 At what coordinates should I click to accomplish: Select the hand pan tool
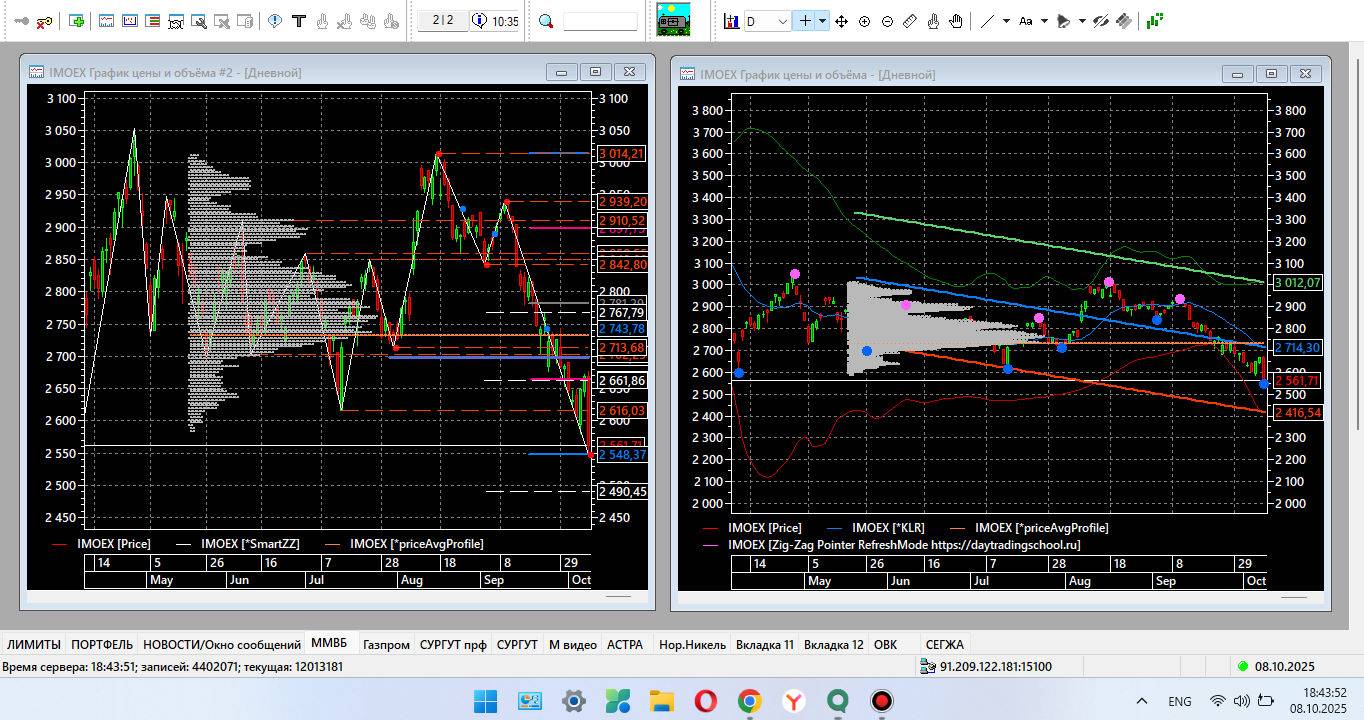tap(956, 21)
